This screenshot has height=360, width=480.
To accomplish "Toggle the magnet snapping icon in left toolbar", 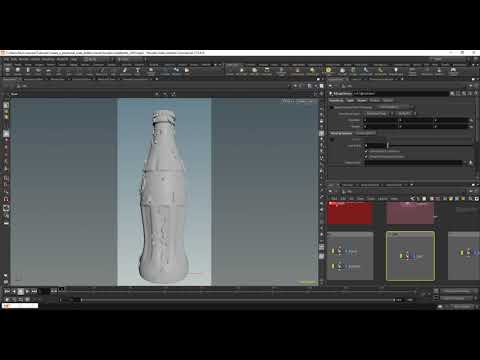I will coord(6,199).
